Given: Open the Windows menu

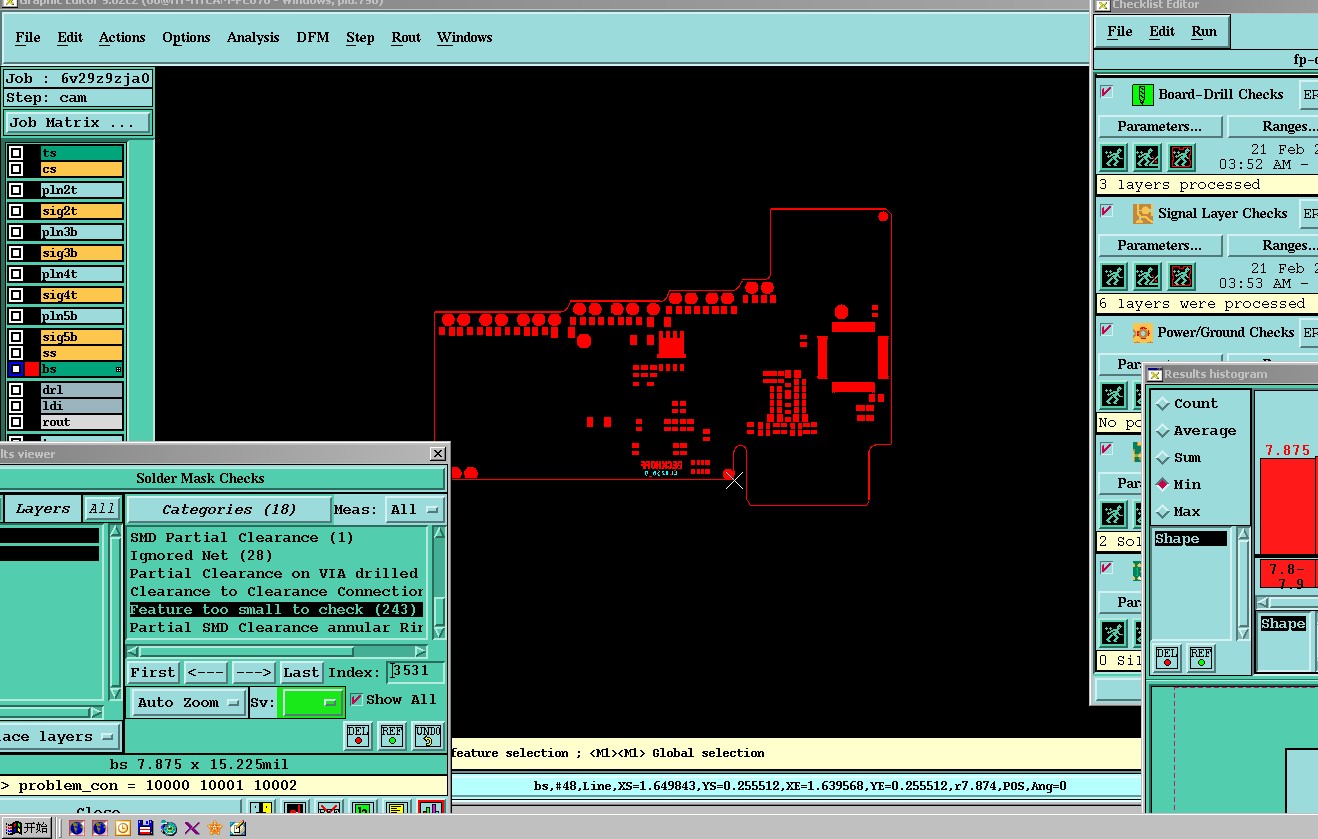Looking at the screenshot, I should click(464, 37).
